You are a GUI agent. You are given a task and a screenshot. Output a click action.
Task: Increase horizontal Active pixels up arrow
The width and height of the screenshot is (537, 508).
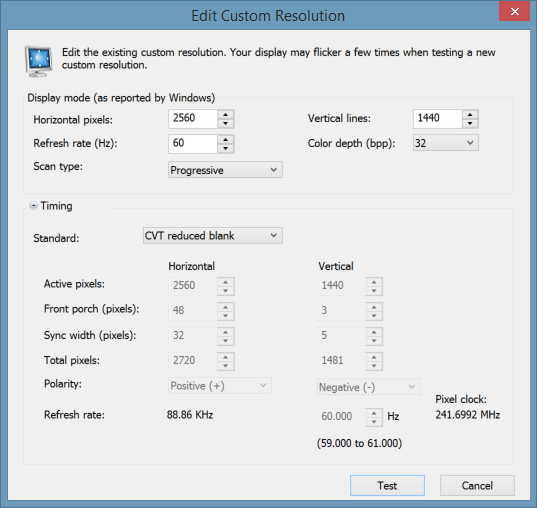226,282
